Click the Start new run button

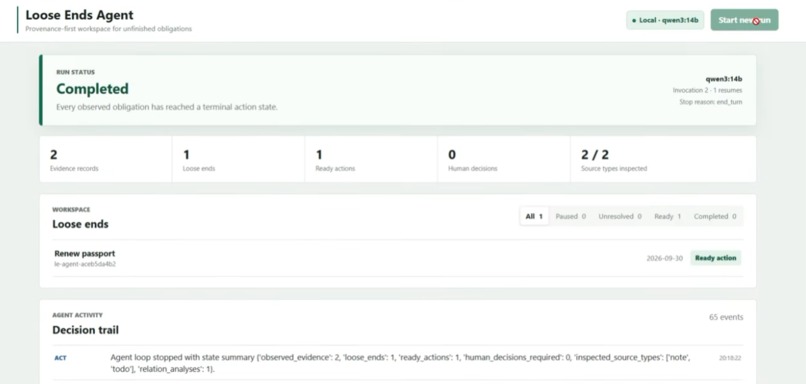point(744,20)
